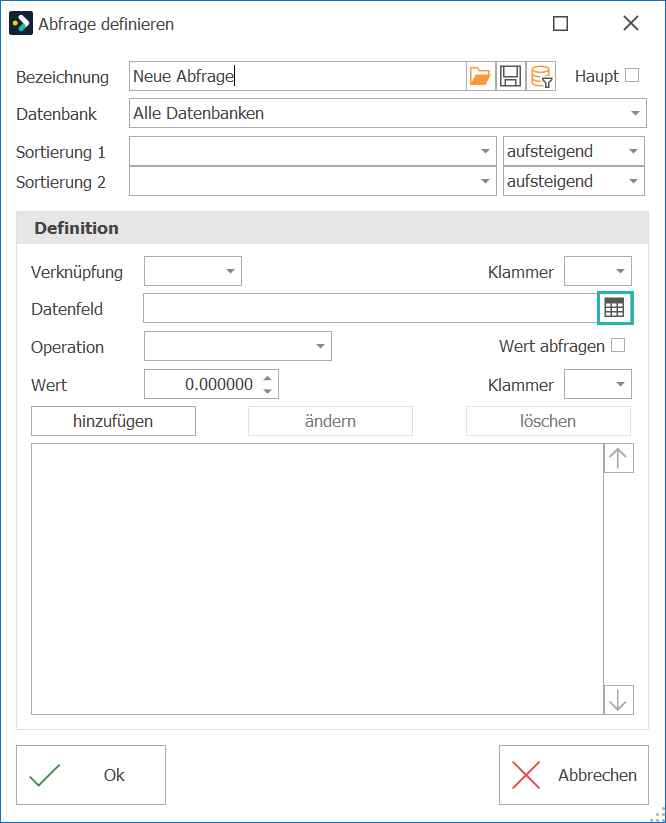Open Datenfeld table picker icon
Image resolution: width=666 pixels, height=823 pixels.
[x=615, y=308]
